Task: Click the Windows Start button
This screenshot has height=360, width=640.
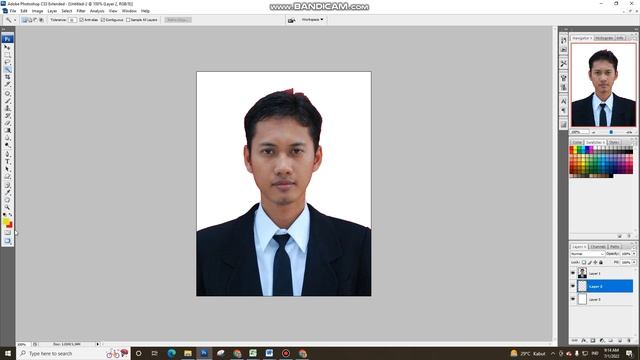Action: [8, 353]
